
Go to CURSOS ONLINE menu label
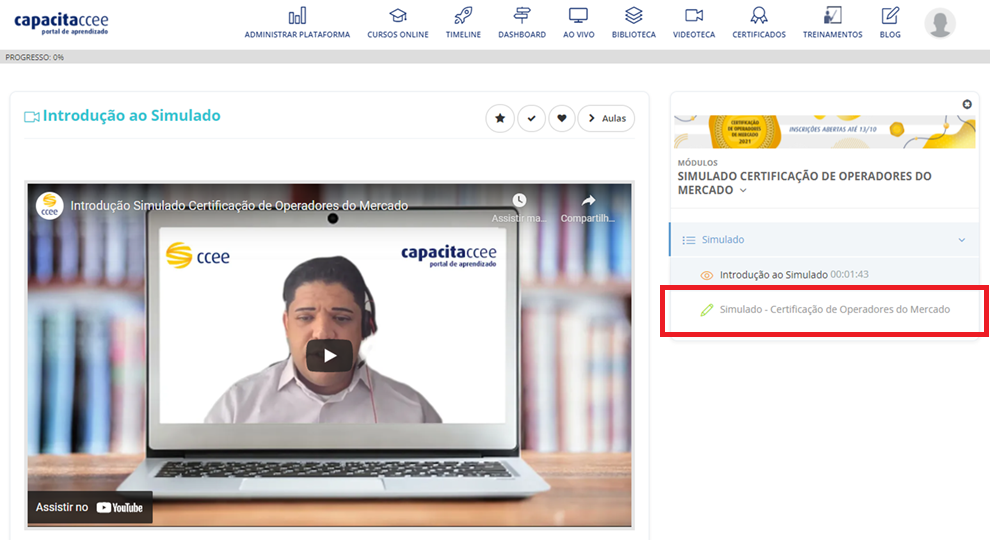pyautogui.click(x=398, y=35)
